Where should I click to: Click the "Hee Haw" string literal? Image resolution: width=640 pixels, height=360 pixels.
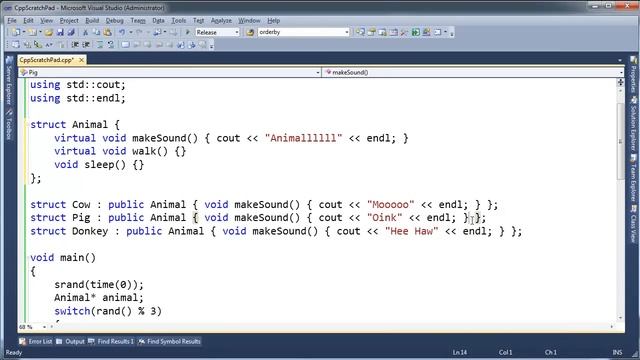[411, 231]
